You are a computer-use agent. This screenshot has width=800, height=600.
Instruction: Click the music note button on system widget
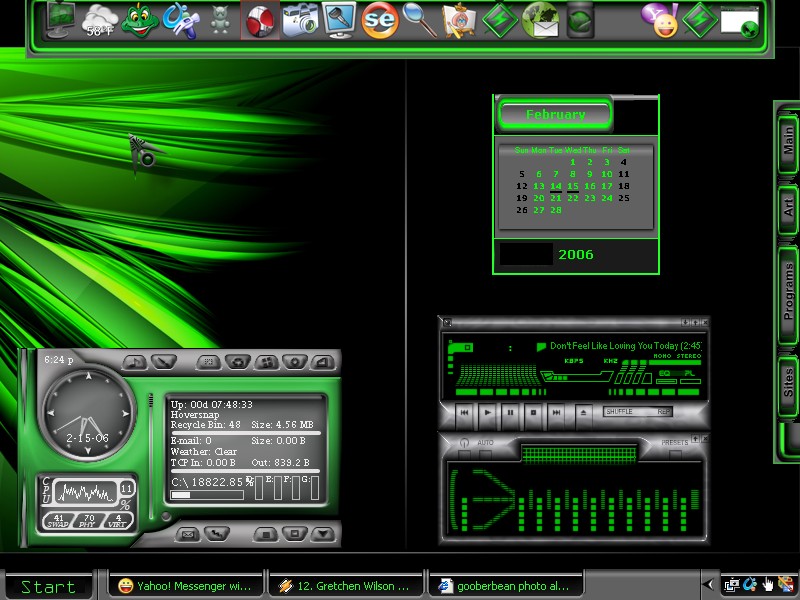pos(135,362)
